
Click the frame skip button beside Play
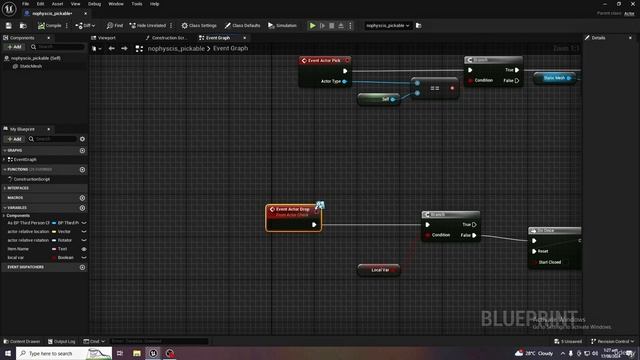322,26
